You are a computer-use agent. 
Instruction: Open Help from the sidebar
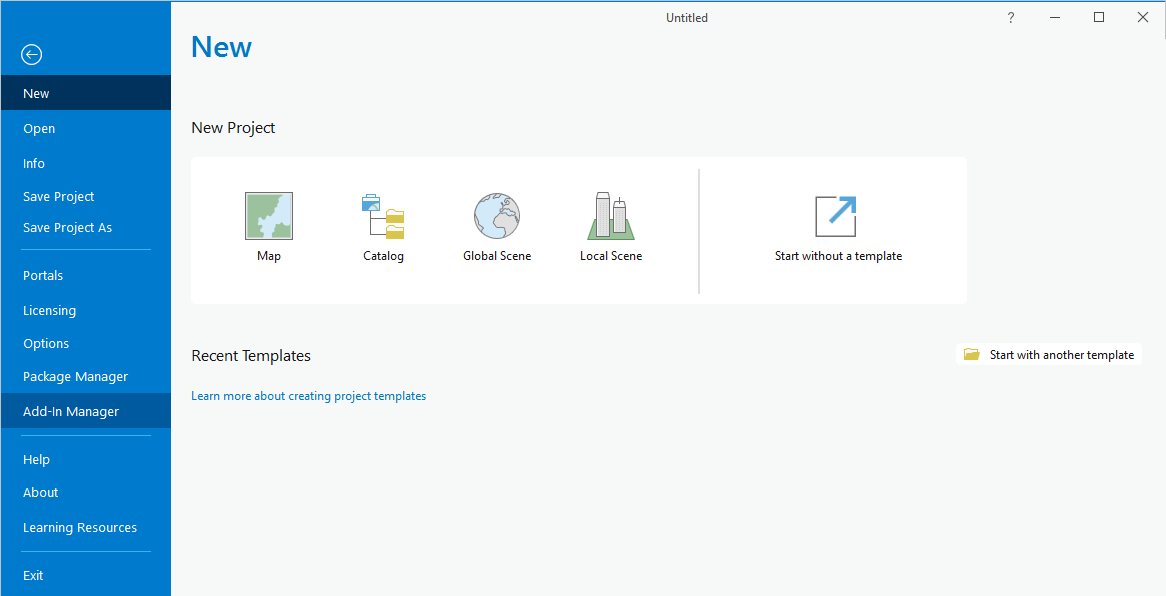tap(86, 459)
